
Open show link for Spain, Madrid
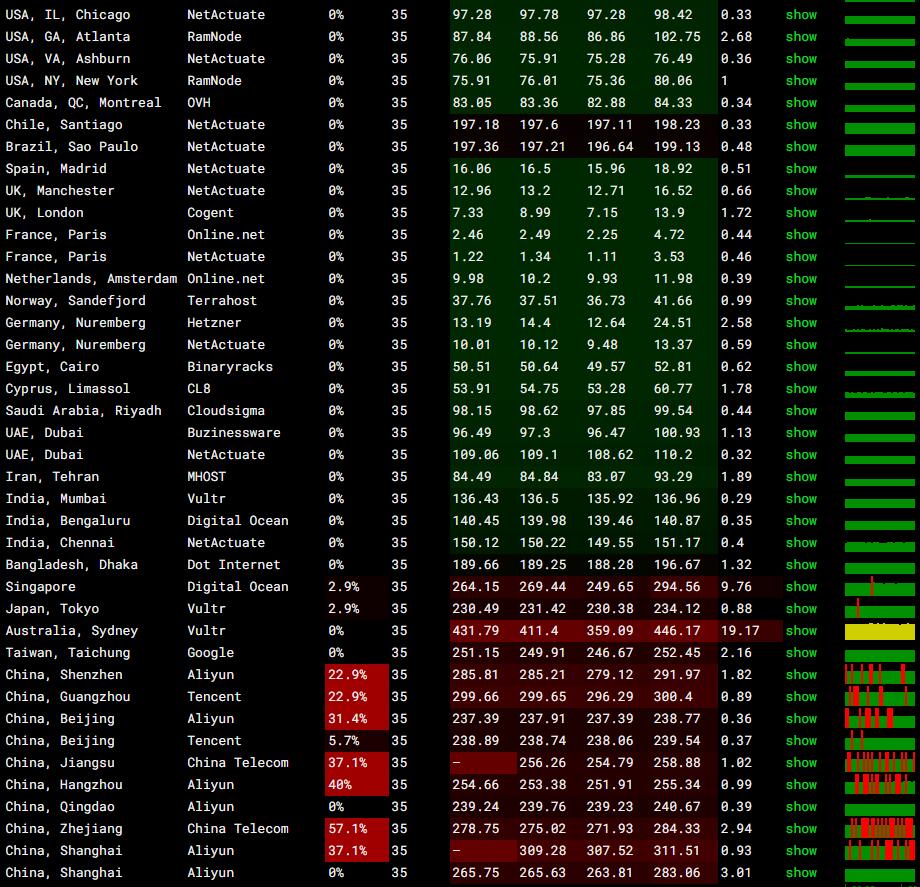(801, 168)
